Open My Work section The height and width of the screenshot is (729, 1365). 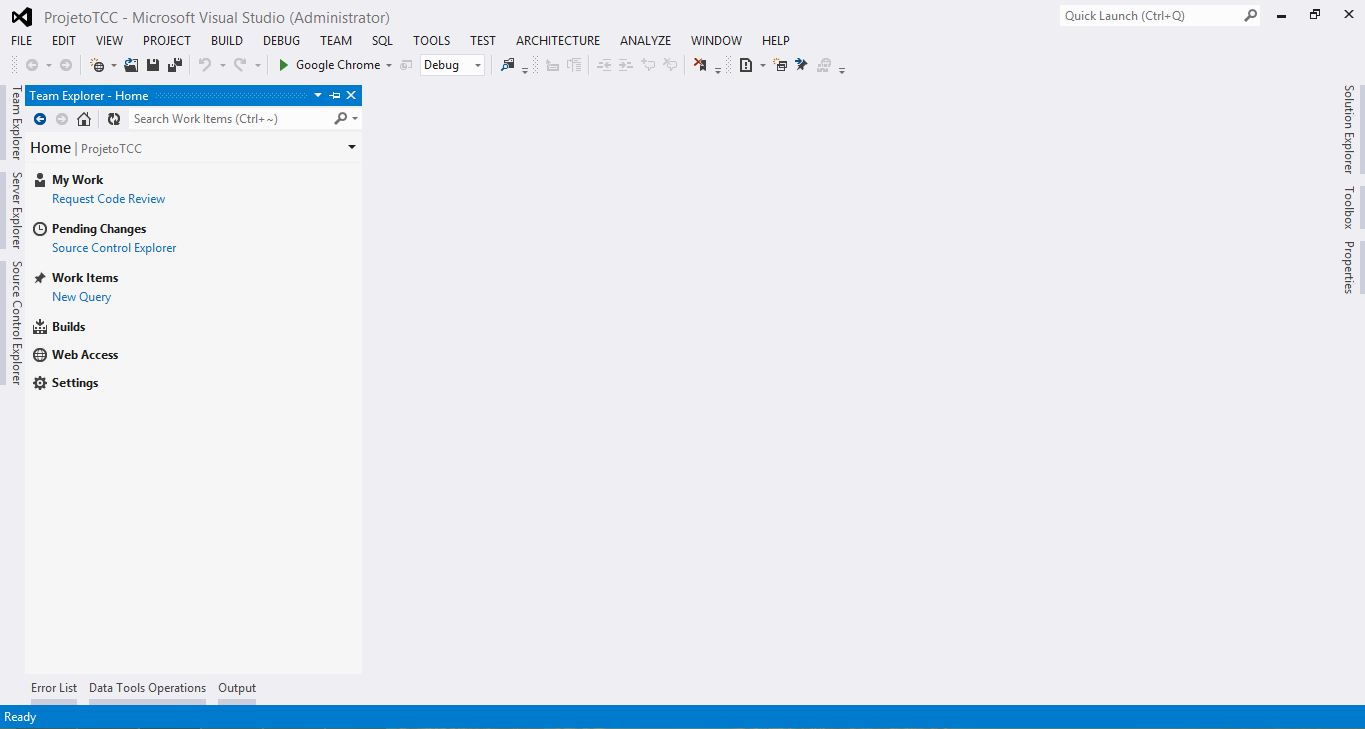[77, 180]
